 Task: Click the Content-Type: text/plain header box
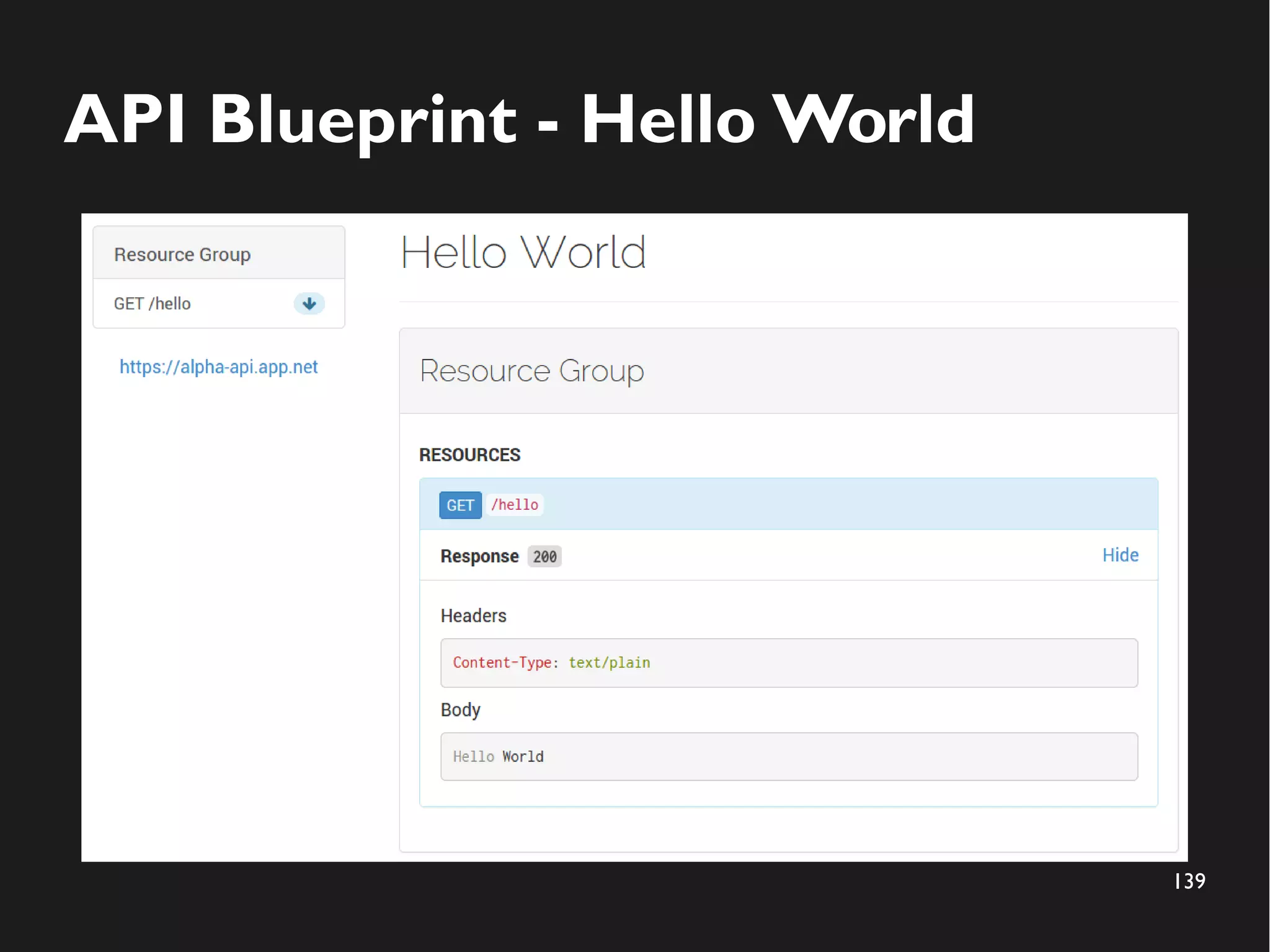789,662
